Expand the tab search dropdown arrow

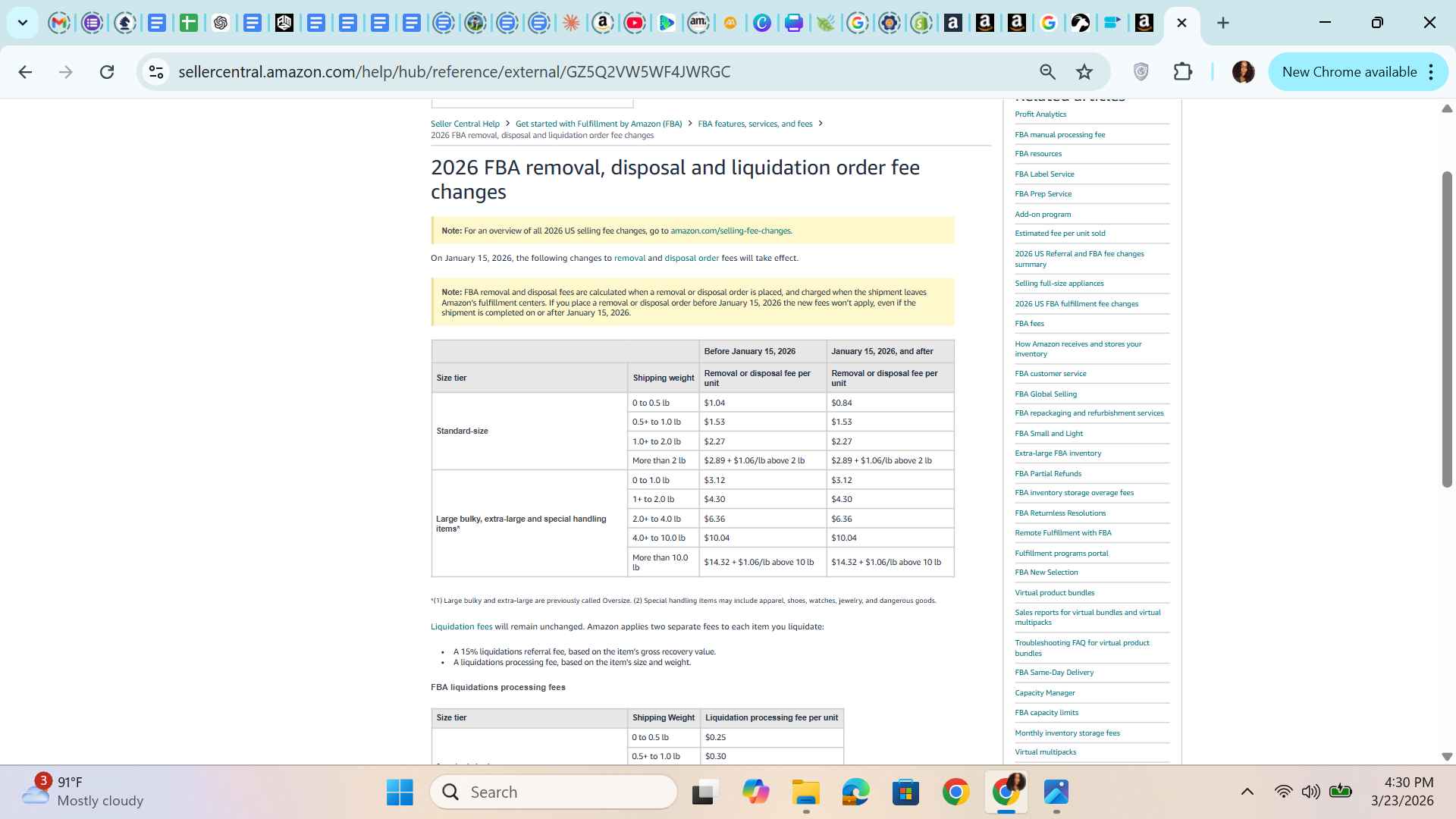(23, 23)
